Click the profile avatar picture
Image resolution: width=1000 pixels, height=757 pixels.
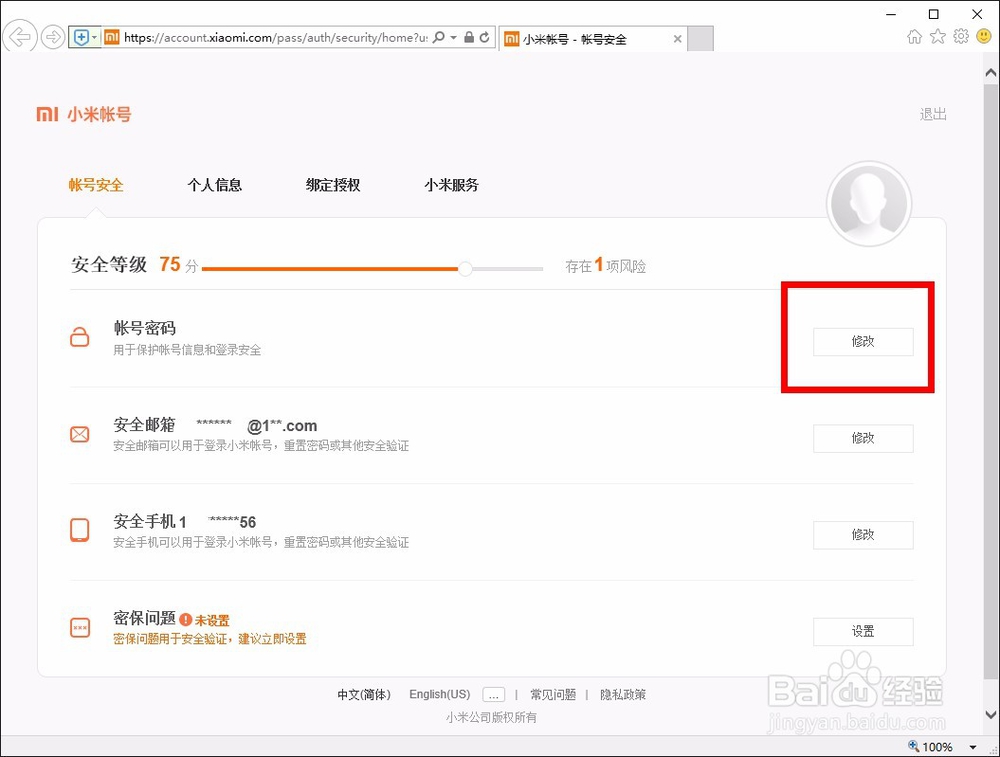869,204
